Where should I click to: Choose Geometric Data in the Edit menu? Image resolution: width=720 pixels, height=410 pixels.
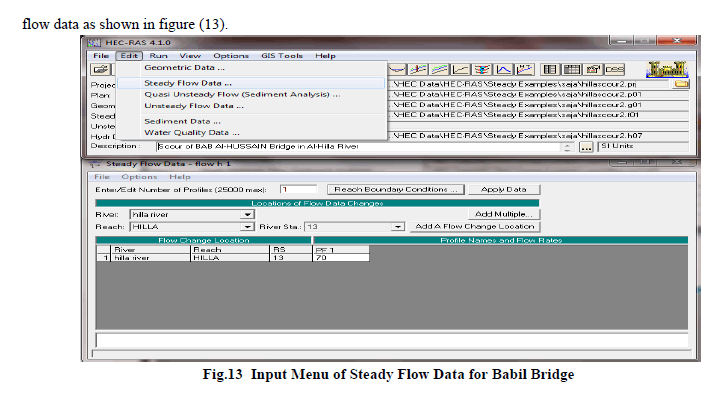point(184,68)
